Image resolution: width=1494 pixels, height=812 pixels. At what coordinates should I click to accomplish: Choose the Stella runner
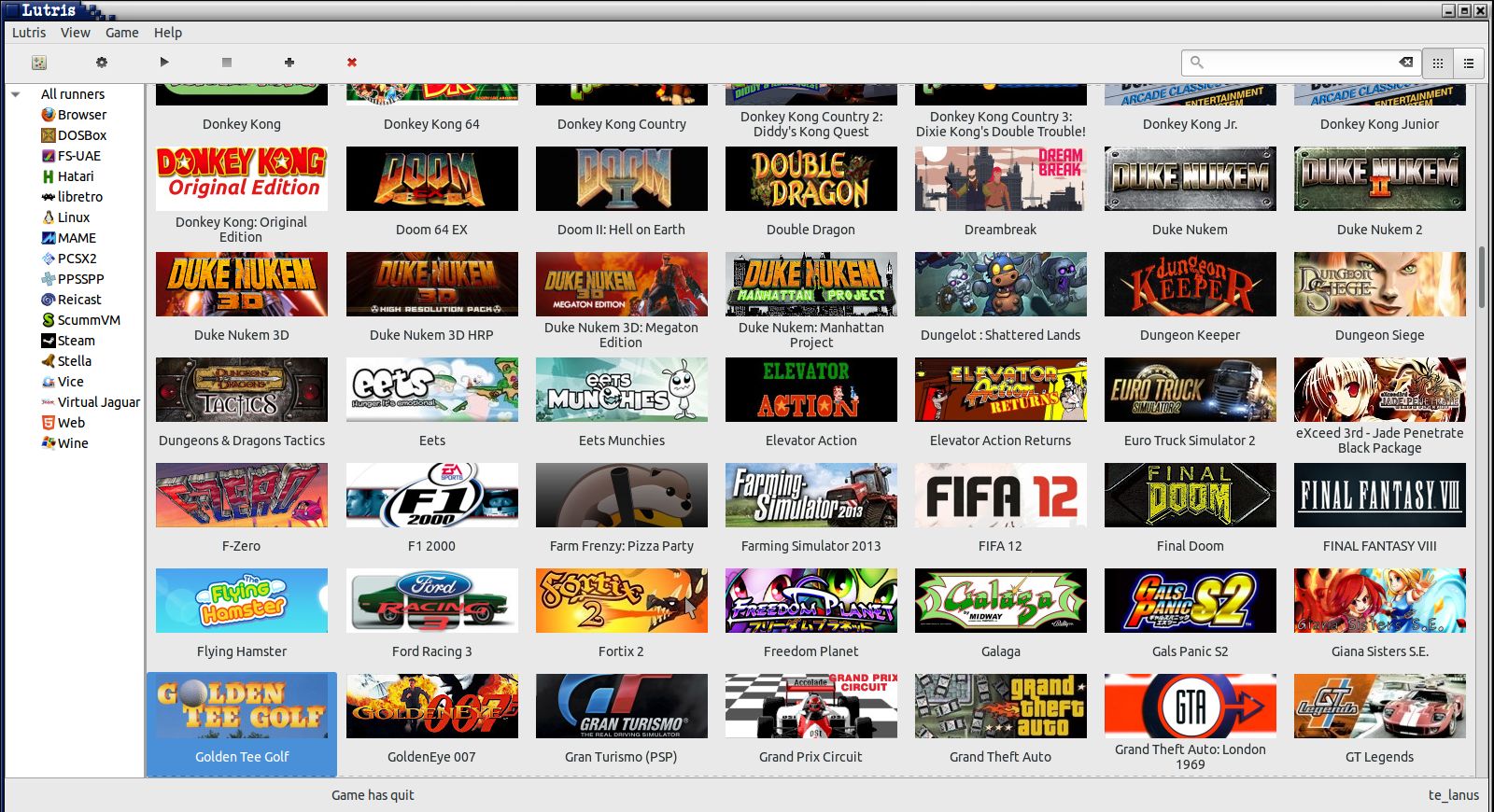(x=66, y=361)
